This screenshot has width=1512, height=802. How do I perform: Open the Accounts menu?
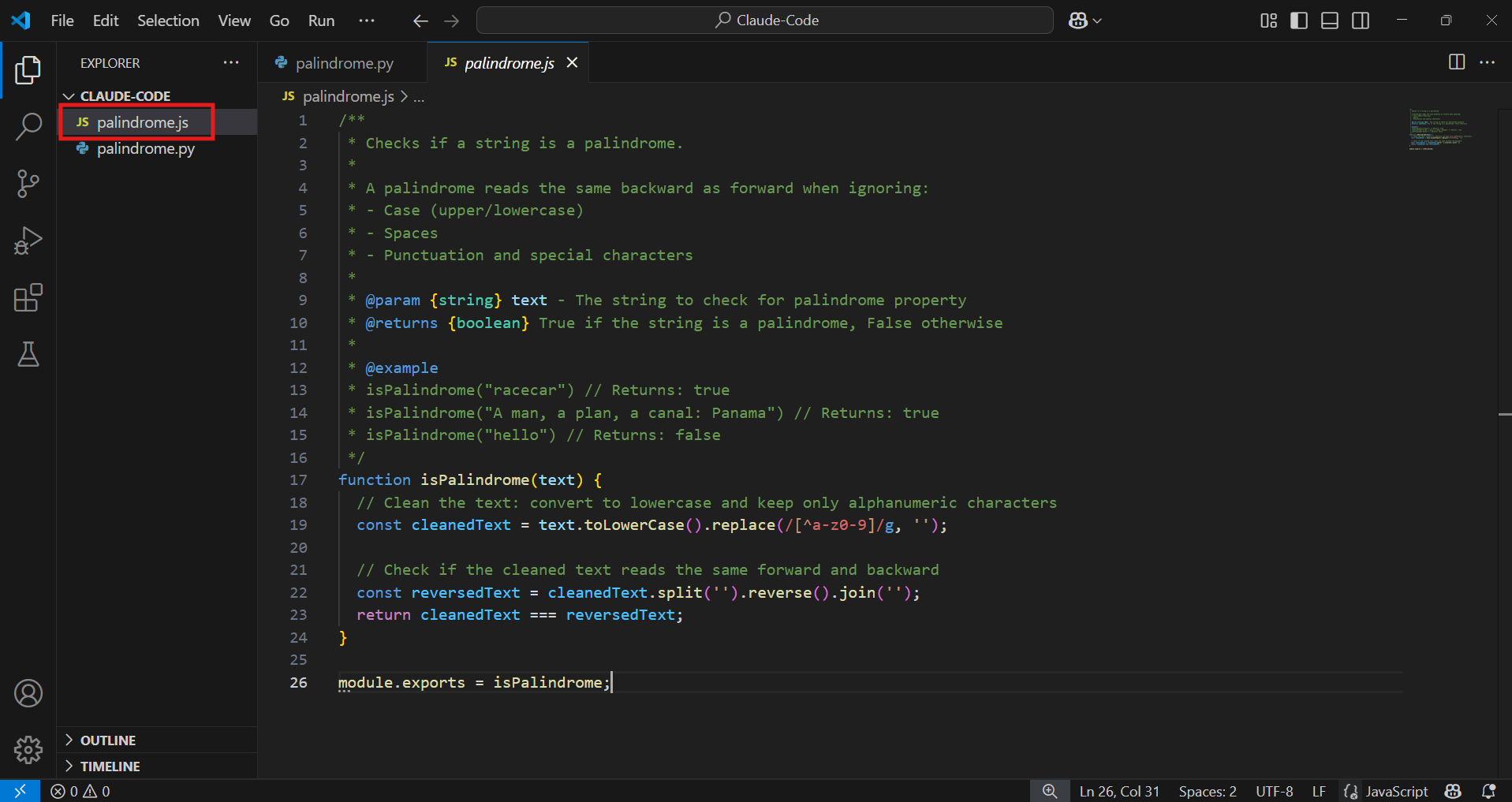click(x=28, y=693)
